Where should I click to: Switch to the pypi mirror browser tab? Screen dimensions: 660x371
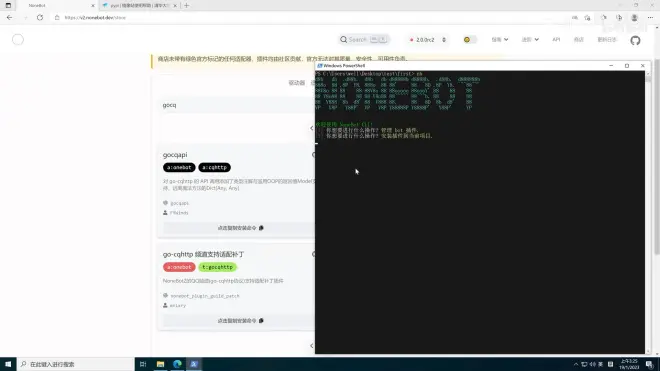point(139,5)
